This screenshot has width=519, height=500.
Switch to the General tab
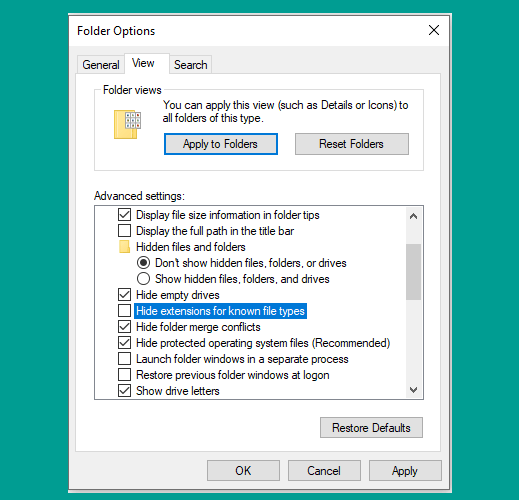(101, 65)
